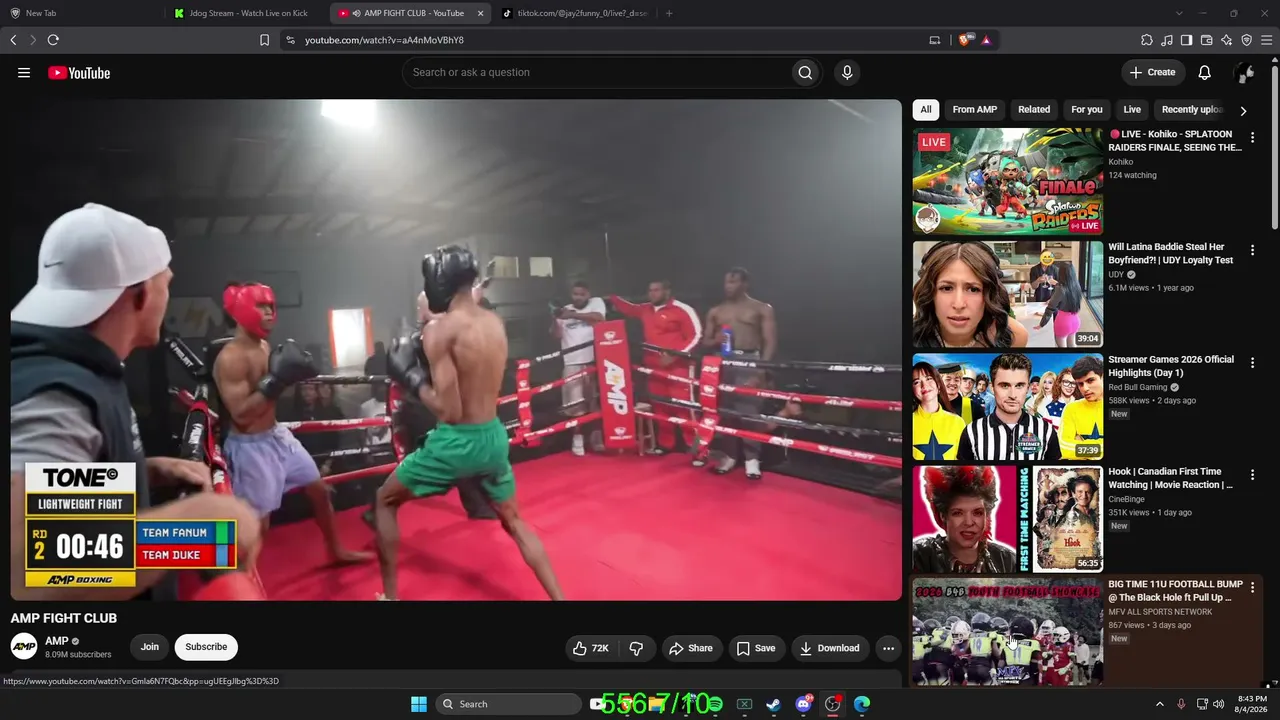Select the For you filter chip
Viewport: 1280px width, 720px height.
pyautogui.click(x=1087, y=110)
